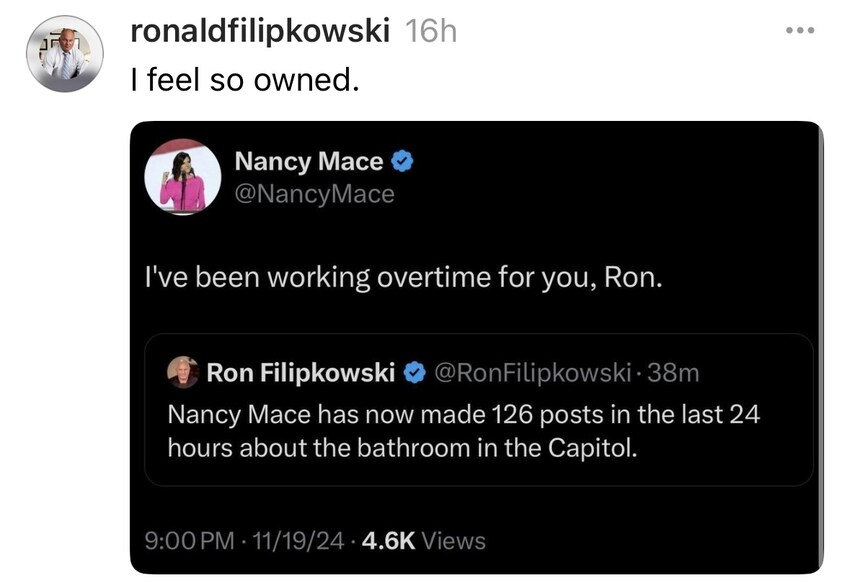
Task: Click the Ron Filipkowski display name
Action: click(x=300, y=374)
